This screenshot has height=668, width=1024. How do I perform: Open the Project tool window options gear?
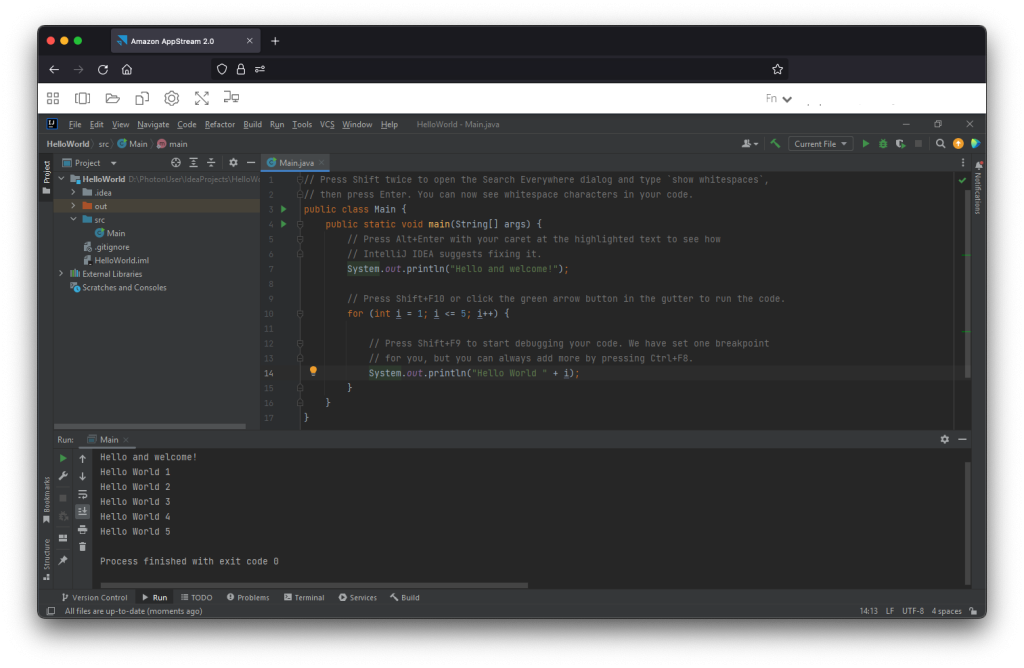coord(232,162)
